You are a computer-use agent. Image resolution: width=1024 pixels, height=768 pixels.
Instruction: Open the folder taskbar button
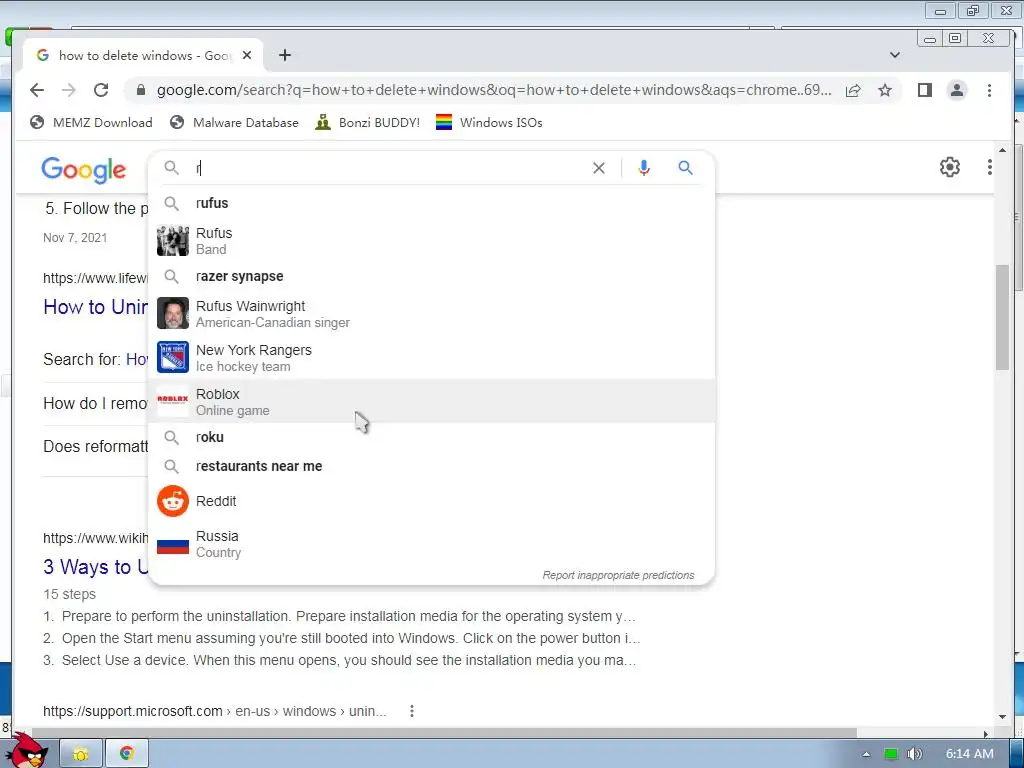click(x=81, y=754)
